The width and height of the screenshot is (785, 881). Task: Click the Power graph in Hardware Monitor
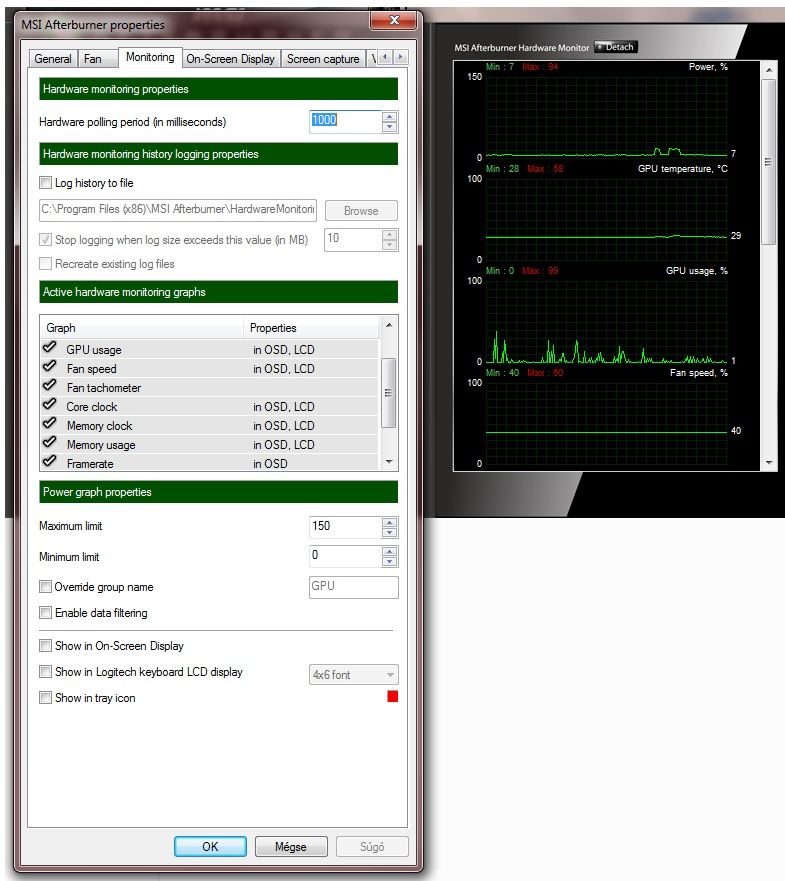point(607,117)
